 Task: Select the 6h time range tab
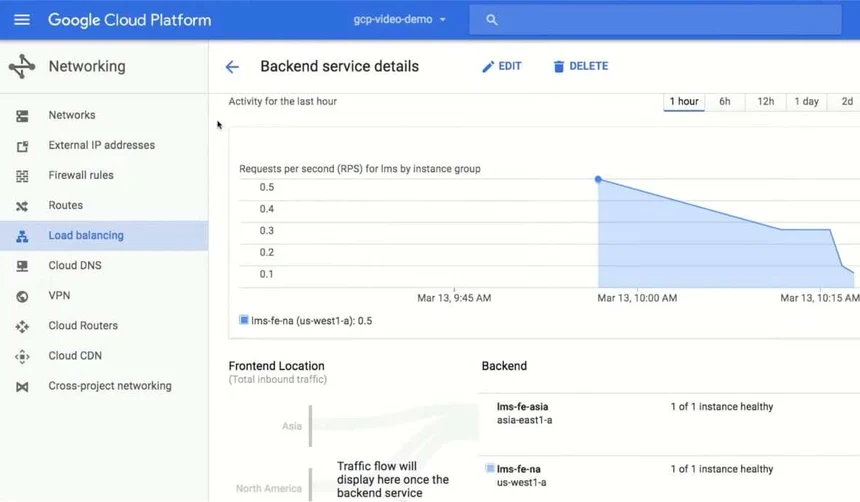click(x=725, y=101)
